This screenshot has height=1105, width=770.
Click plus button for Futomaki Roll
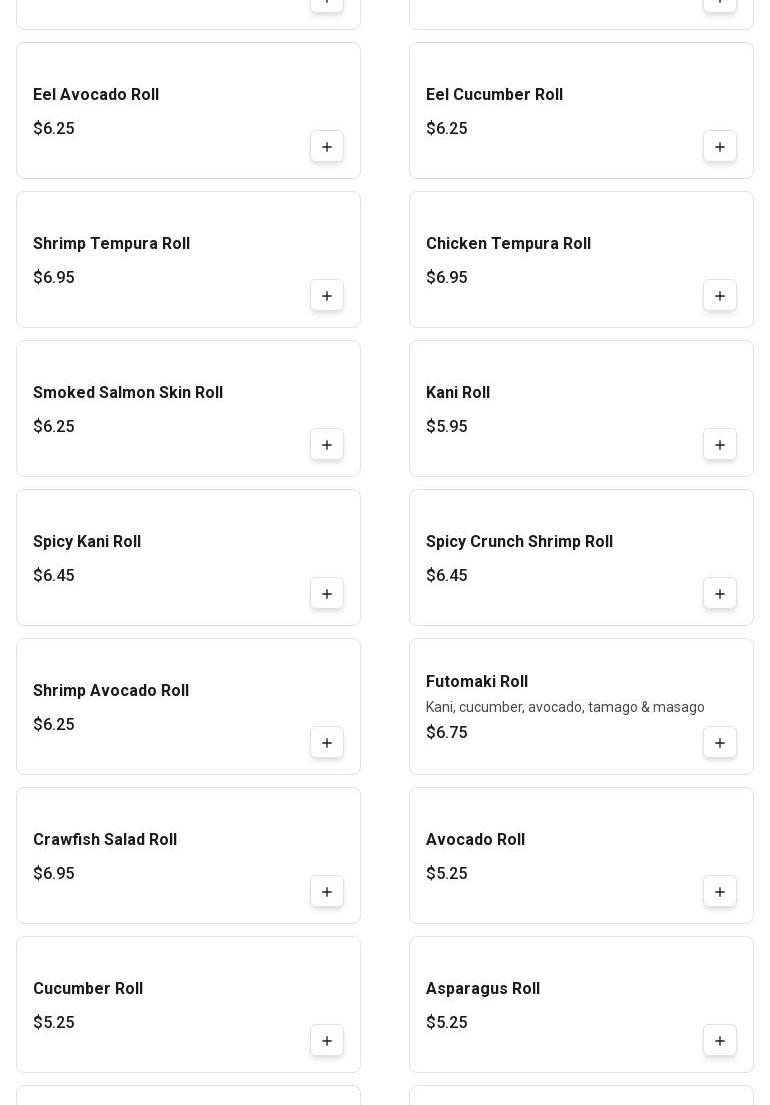point(720,743)
